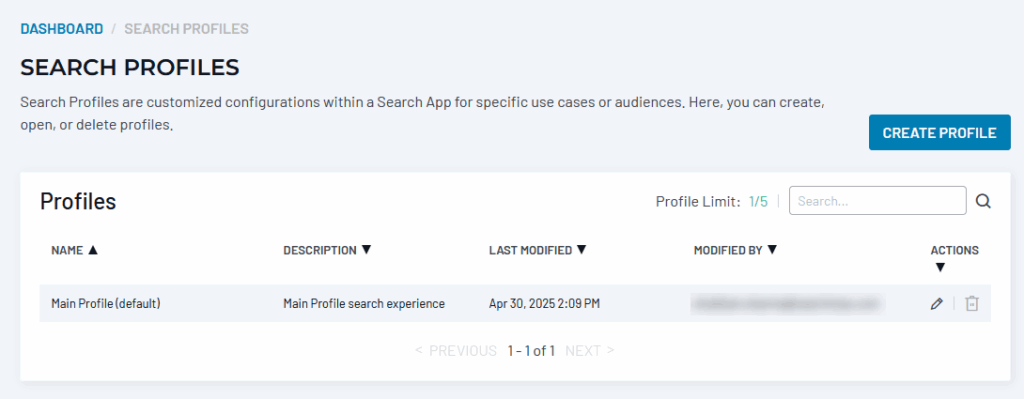The height and width of the screenshot is (399, 1024).
Task: Edit Main Profile with pencil icon
Action: pos(936,304)
